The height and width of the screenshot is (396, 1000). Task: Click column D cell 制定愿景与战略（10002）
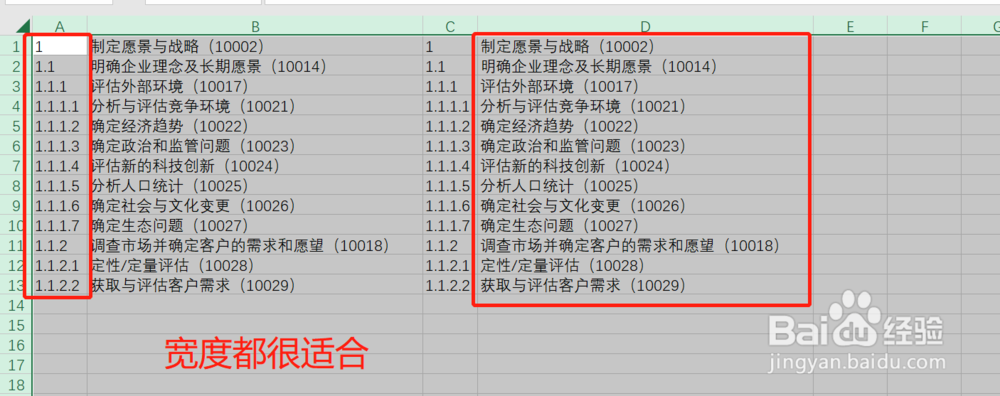pos(645,47)
